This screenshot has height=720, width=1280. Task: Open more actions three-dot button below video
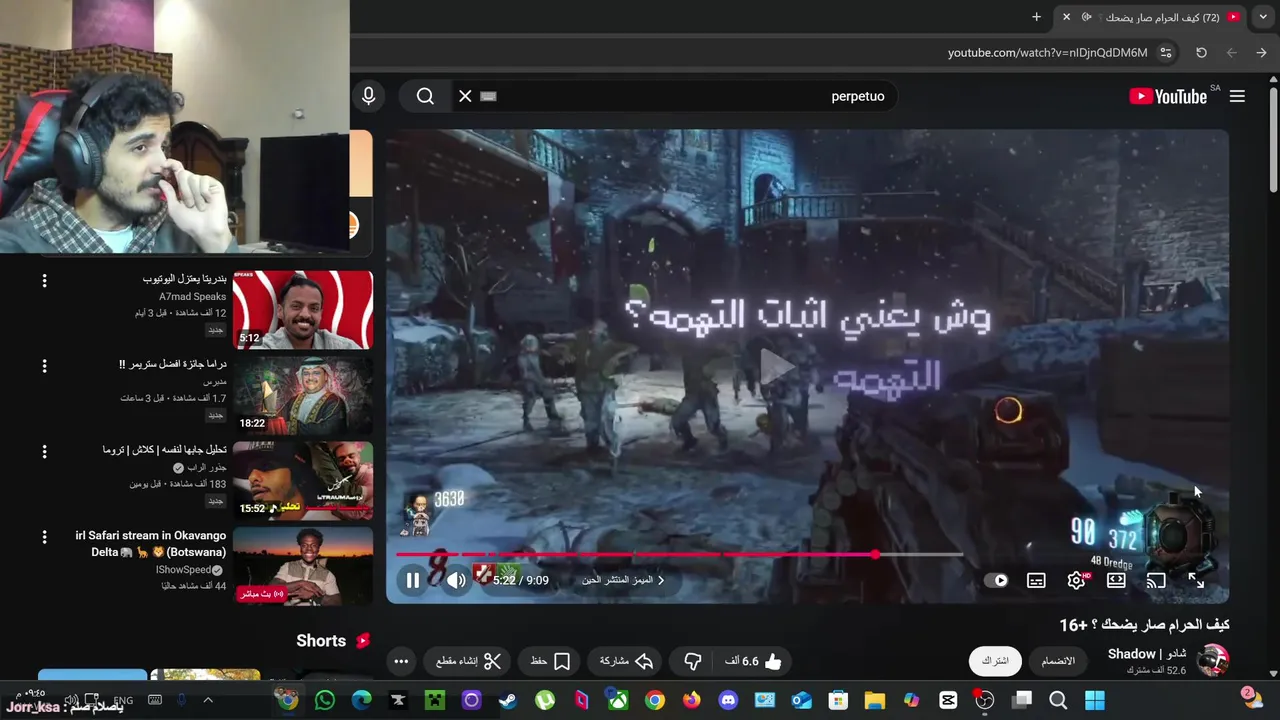(401, 661)
